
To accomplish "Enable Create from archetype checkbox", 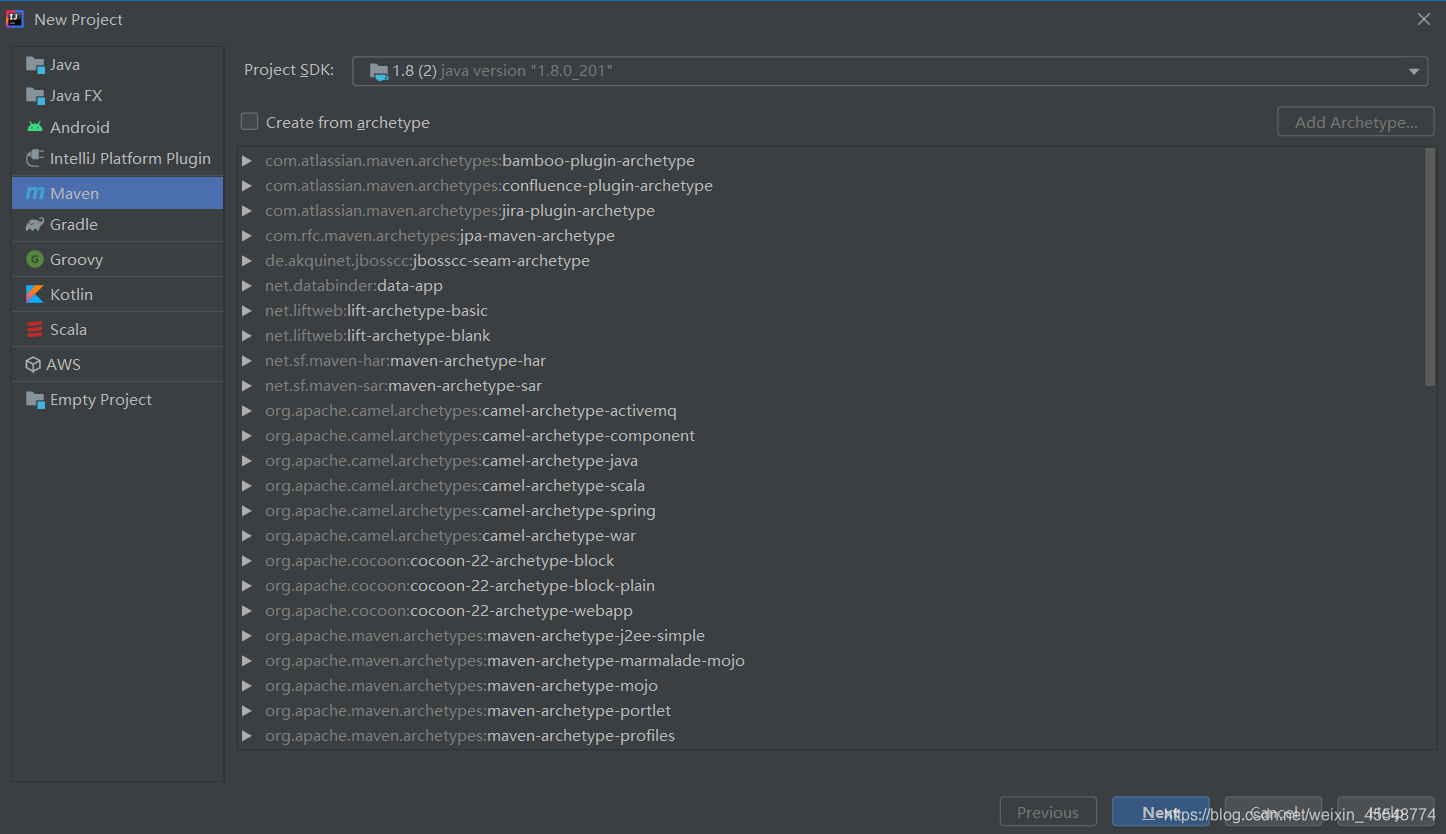I will tap(249, 122).
